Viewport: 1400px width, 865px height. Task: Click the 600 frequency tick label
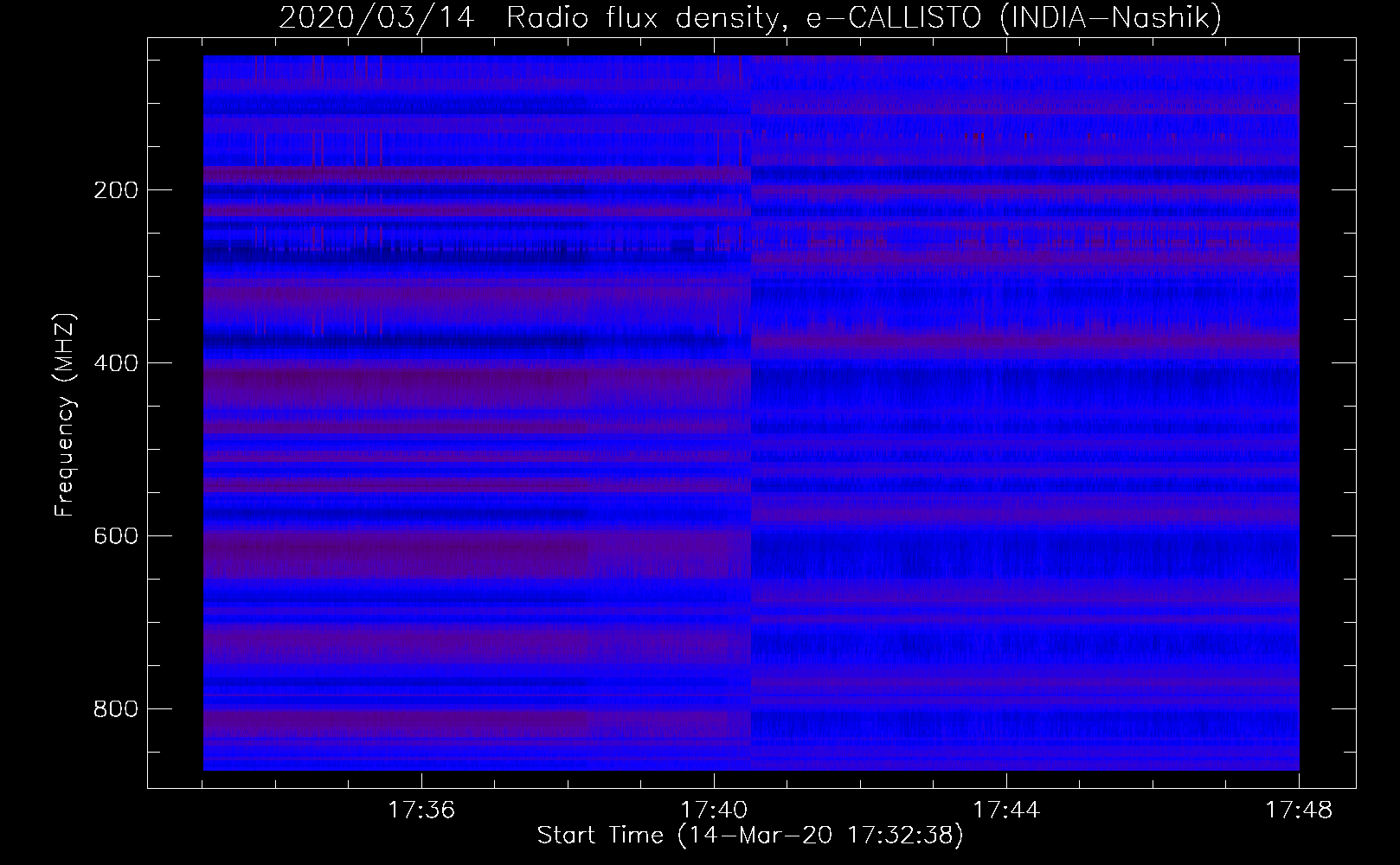(x=115, y=536)
